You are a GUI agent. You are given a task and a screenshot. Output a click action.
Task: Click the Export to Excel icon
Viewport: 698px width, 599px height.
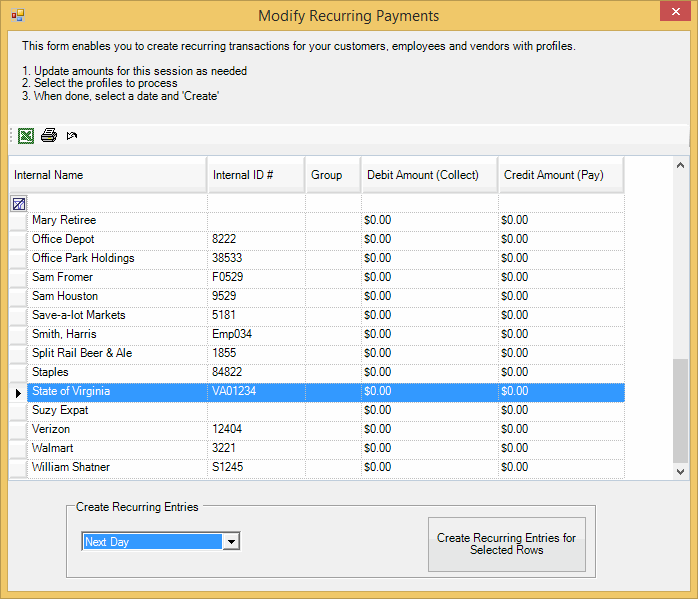pos(26,135)
